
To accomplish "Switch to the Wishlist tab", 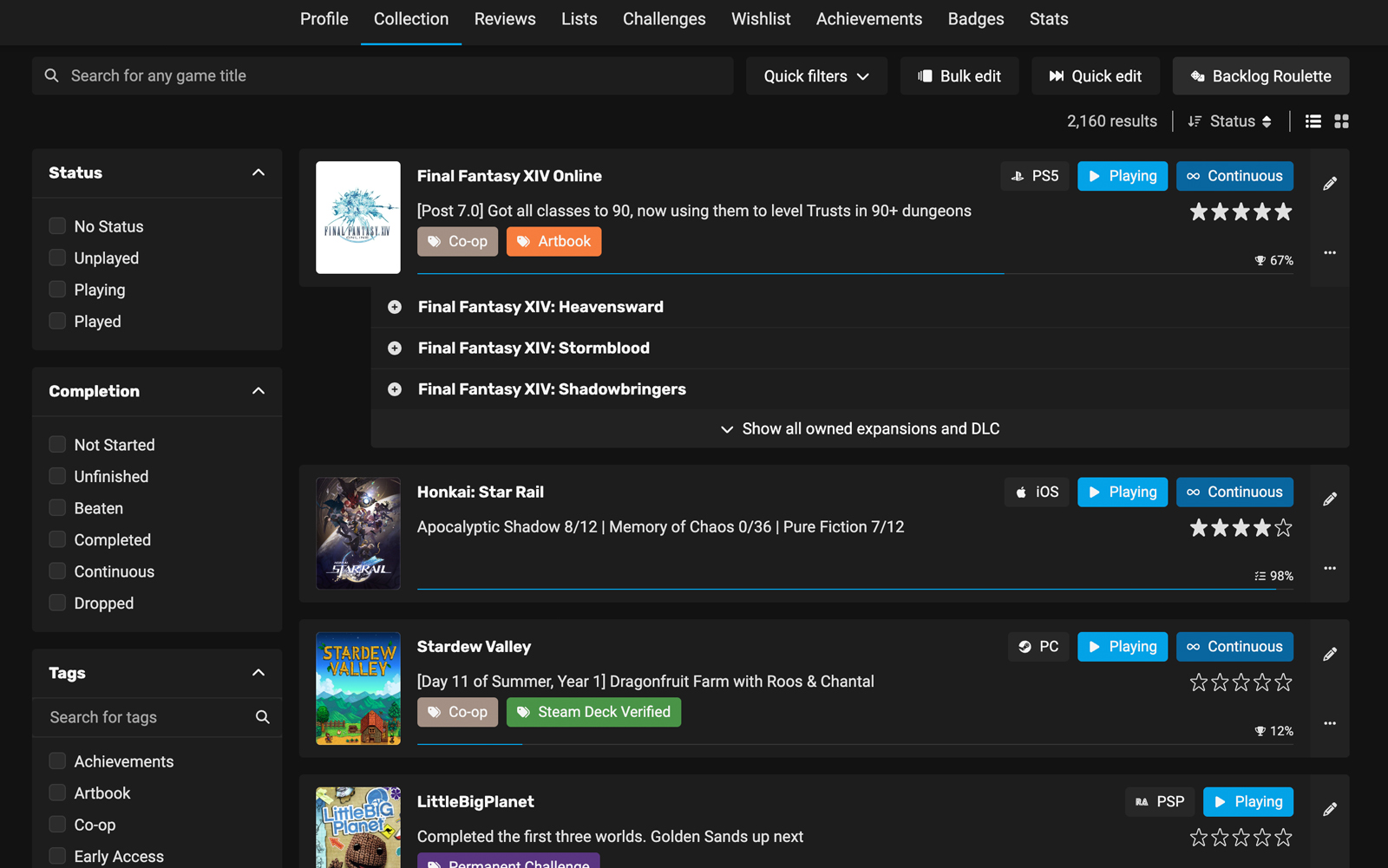I will 761,18.
